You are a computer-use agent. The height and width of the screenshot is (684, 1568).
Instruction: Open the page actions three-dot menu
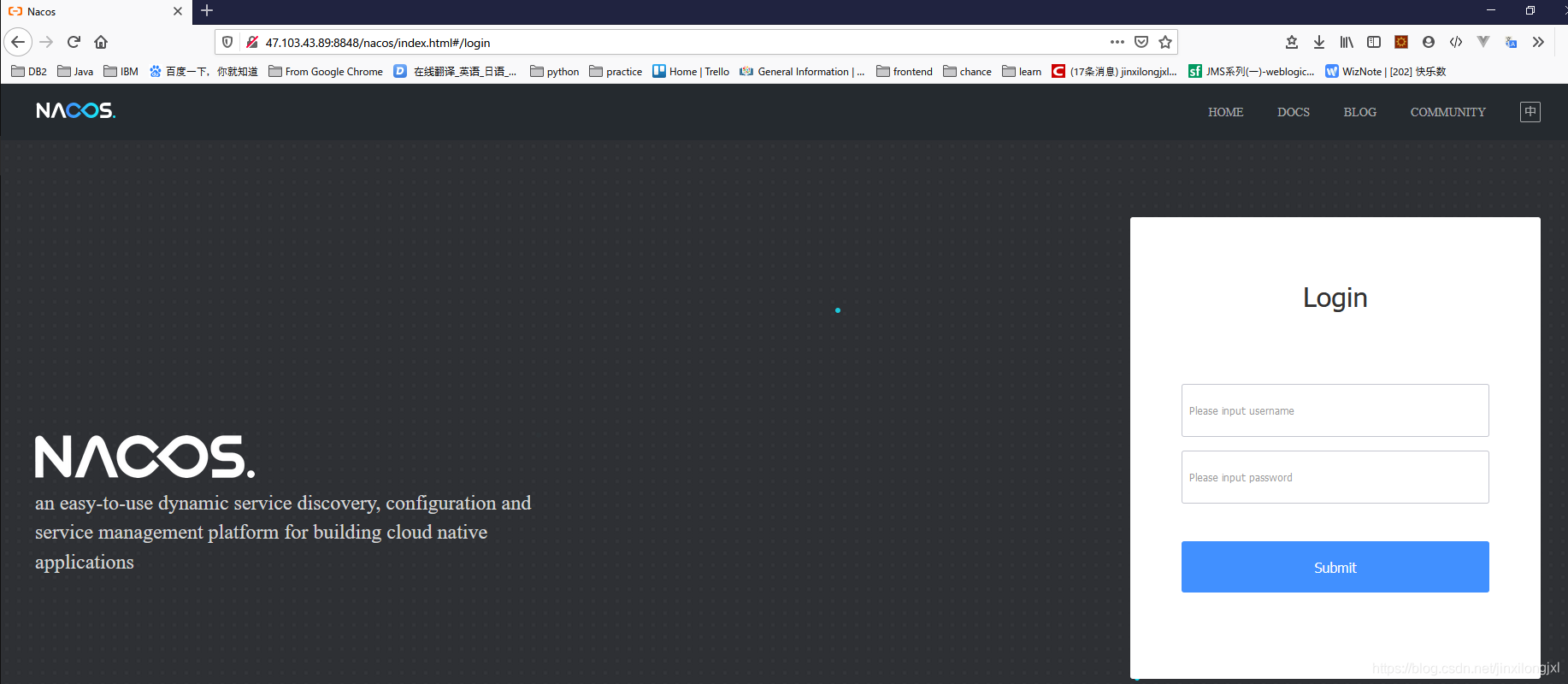point(1117,42)
